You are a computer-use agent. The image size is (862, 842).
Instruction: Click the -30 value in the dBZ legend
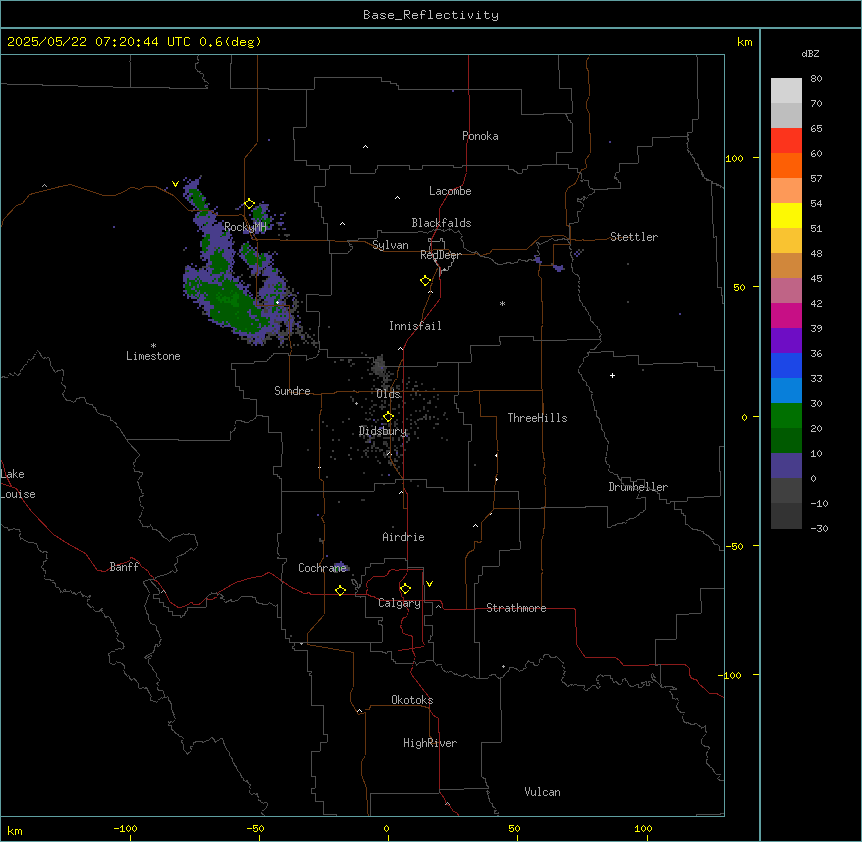click(x=819, y=528)
